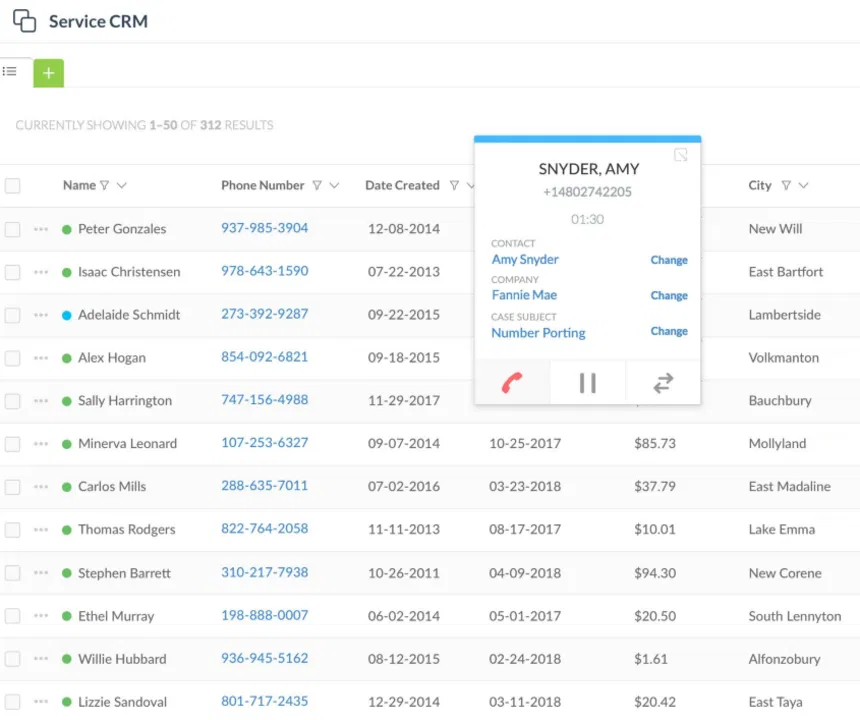
Task: Click blue status dot of Adelaide Schmidt
Action: [x=66, y=315]
